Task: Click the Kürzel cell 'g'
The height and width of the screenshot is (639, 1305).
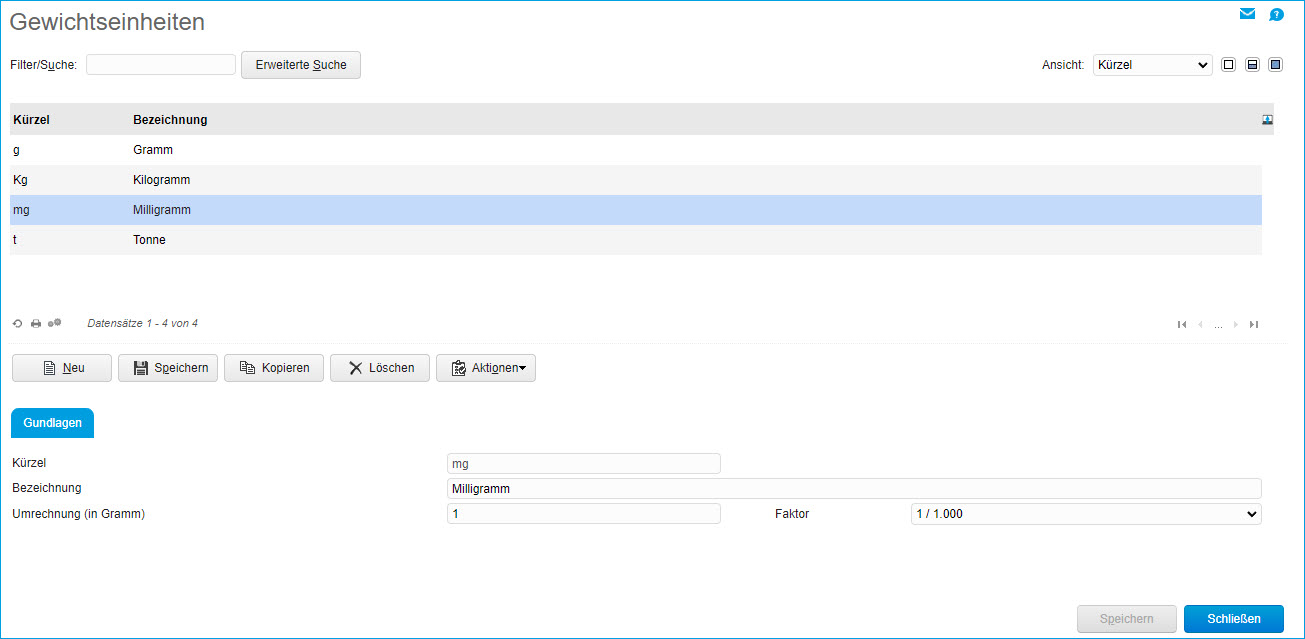Action: point(16,150)
